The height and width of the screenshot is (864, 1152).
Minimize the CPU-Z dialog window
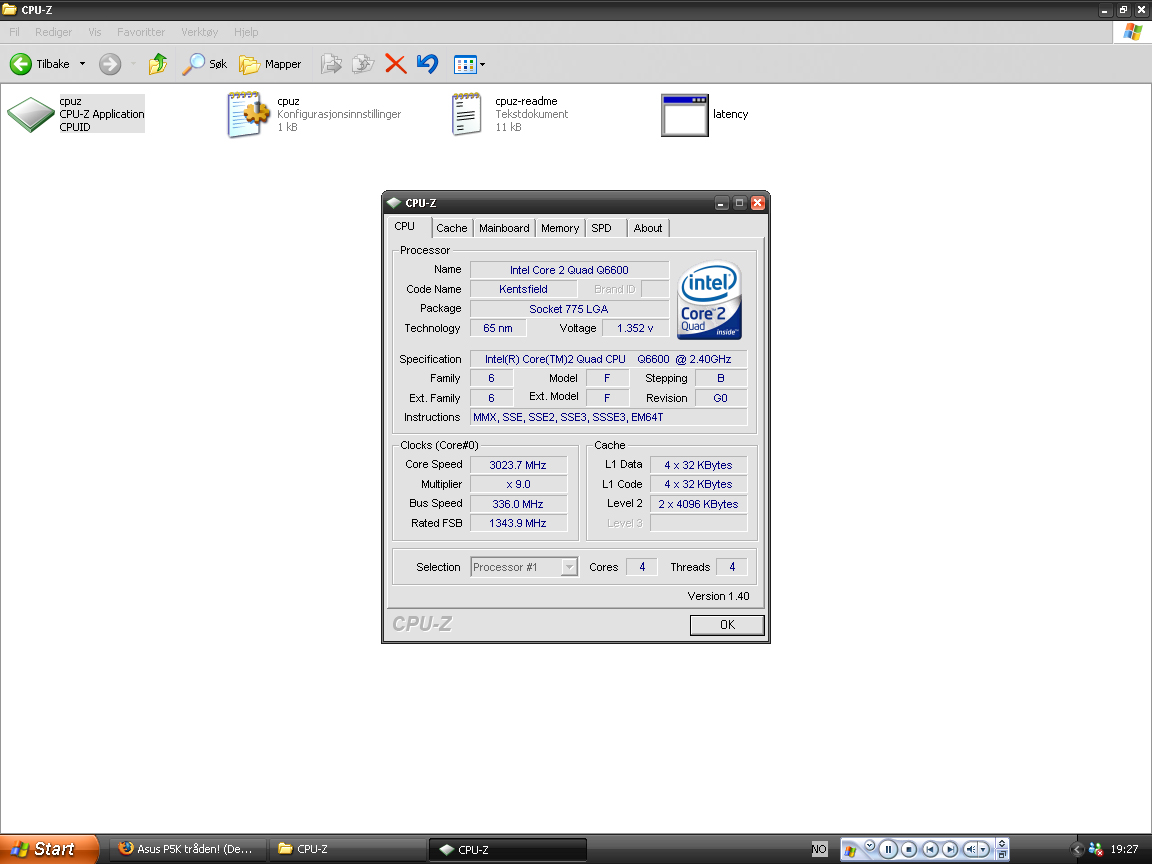click(721, 203)
